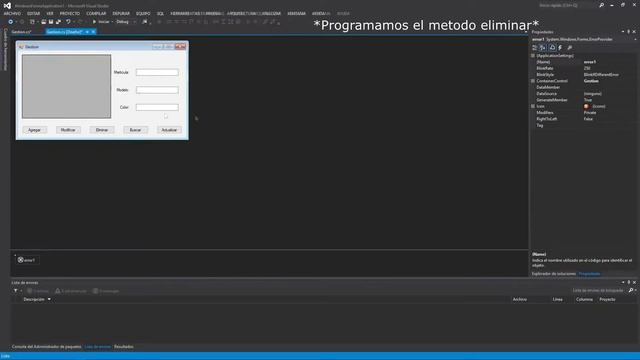Start debugging with the Iniciar play icon

click(94, 22)
